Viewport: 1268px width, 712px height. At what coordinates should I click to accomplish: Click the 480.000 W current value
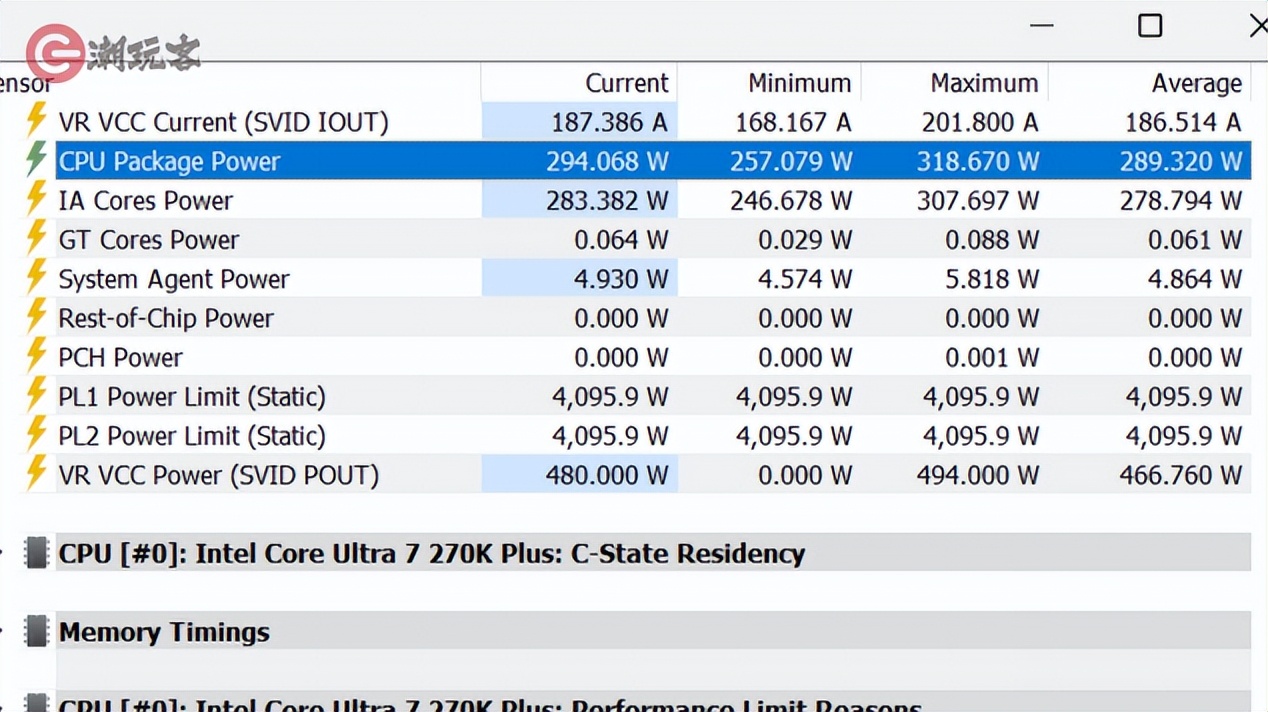point(607,475)
